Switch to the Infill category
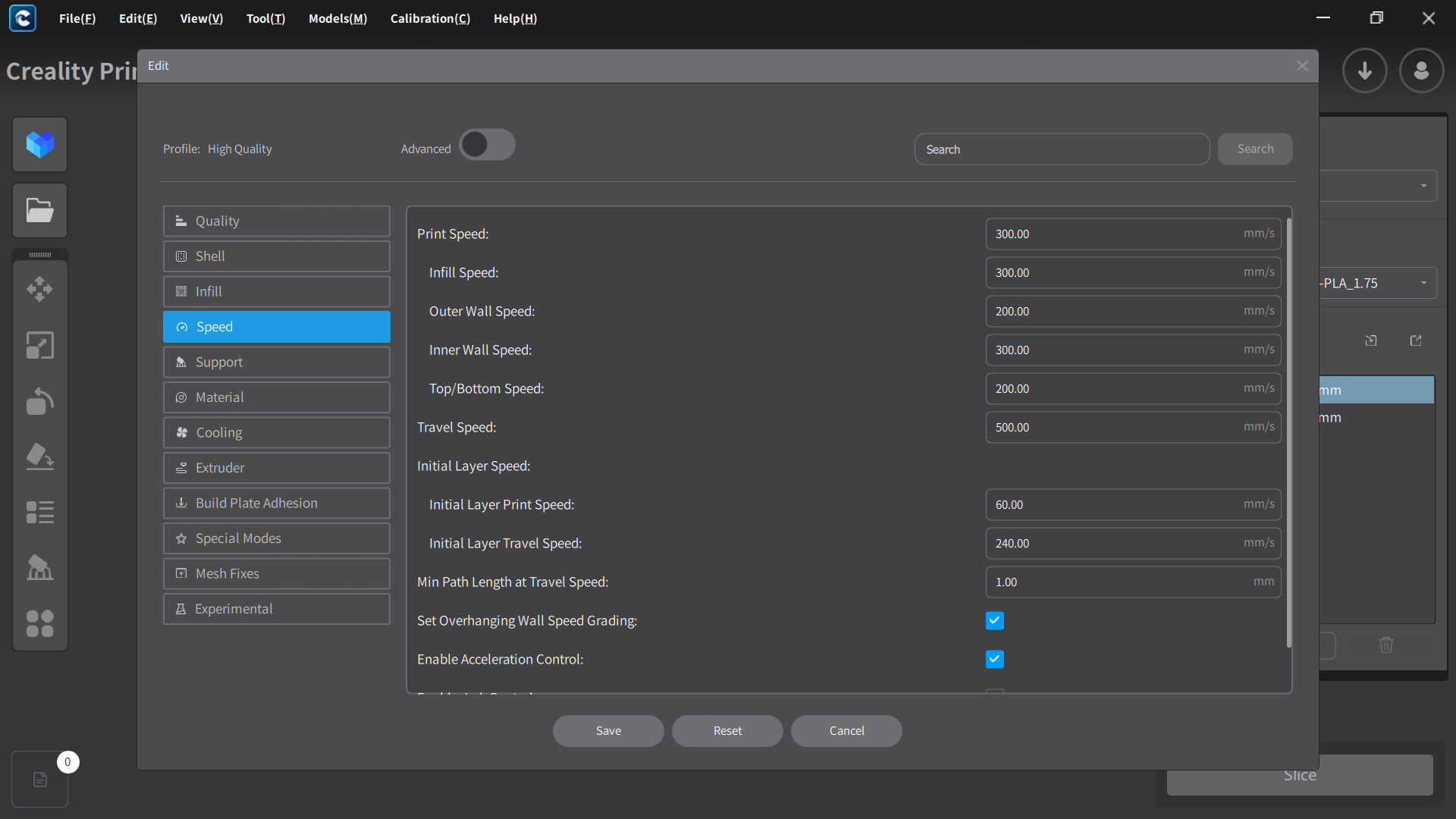Image resolution: width=1456 pixels, height=819 pixels. pos(277,291)
